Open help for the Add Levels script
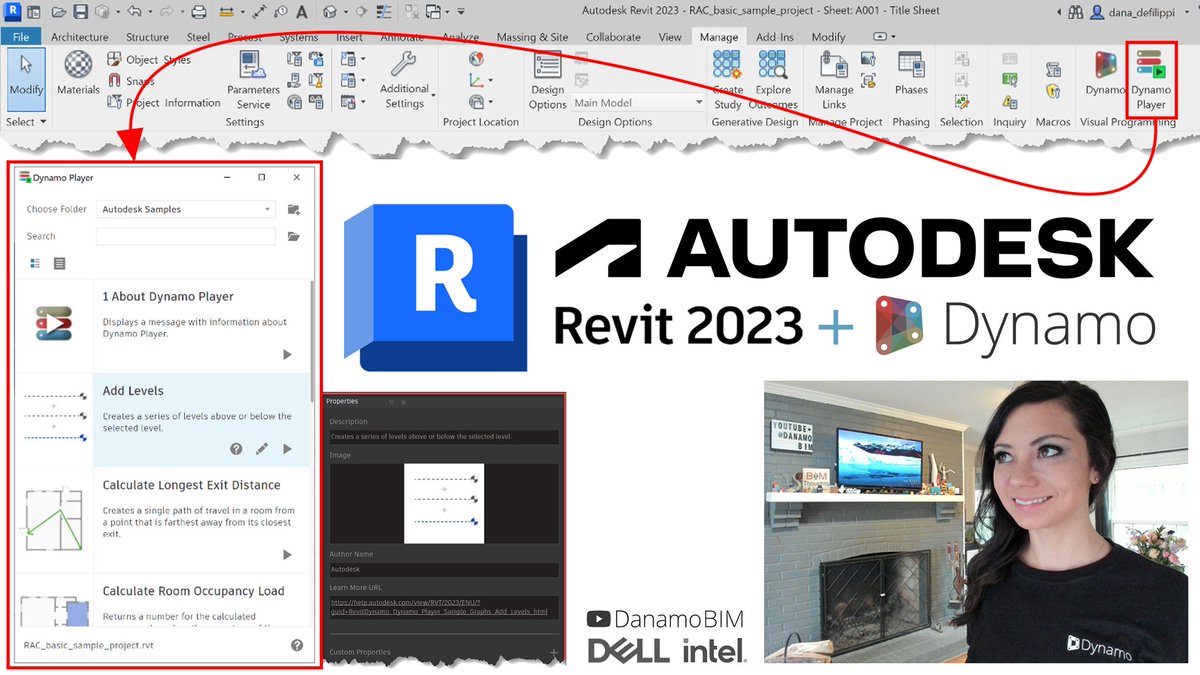 (236, 449)
